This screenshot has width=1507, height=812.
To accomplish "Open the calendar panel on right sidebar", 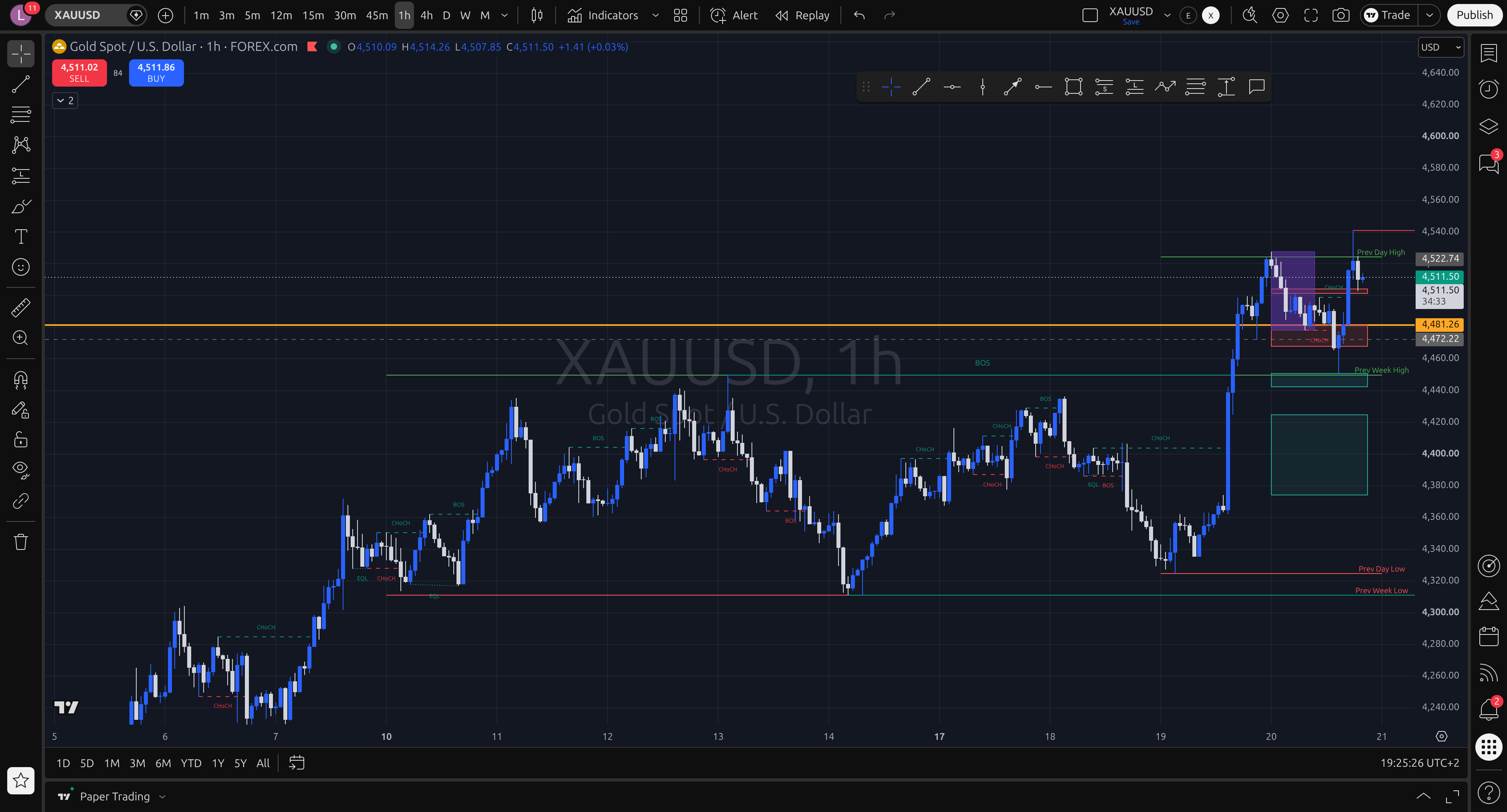I will [1489, 636].
